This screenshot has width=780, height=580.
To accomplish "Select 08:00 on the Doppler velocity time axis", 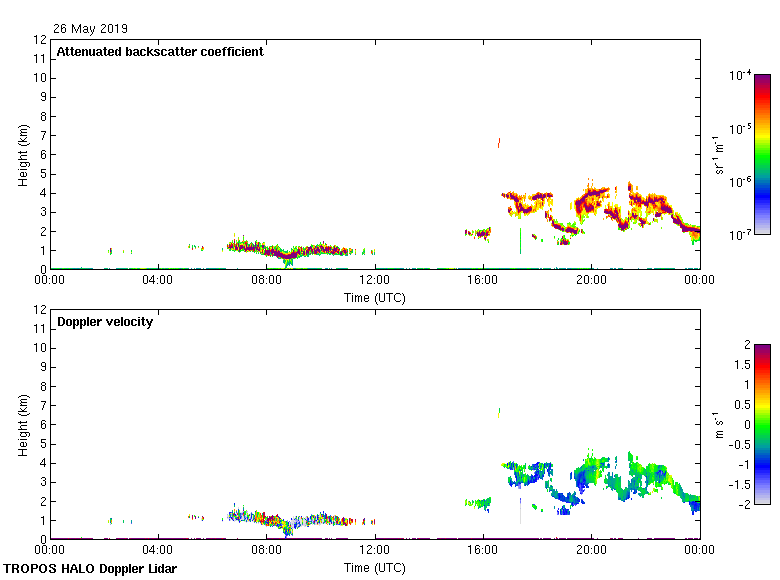I will (267, 550).
